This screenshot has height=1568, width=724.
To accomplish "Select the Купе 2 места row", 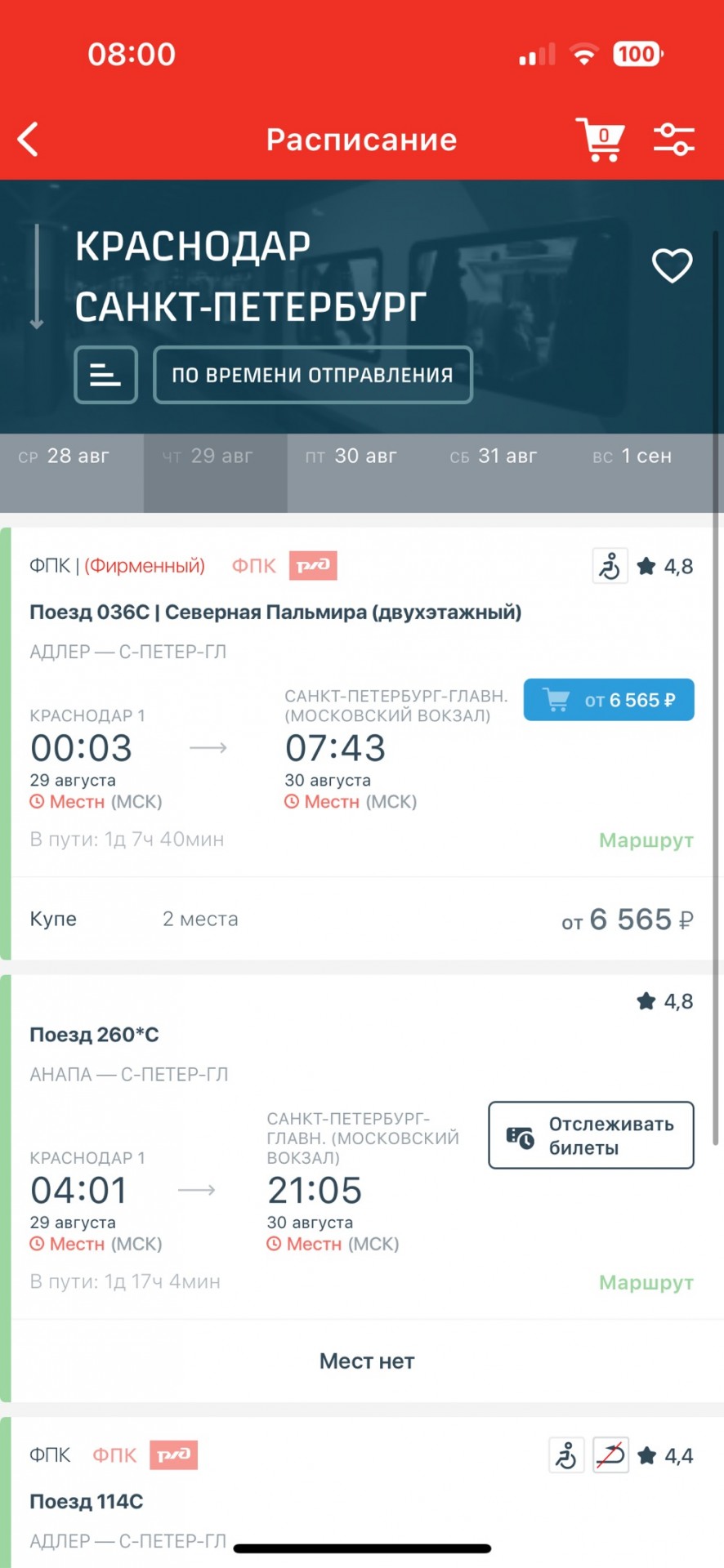I will click(362, 920).
